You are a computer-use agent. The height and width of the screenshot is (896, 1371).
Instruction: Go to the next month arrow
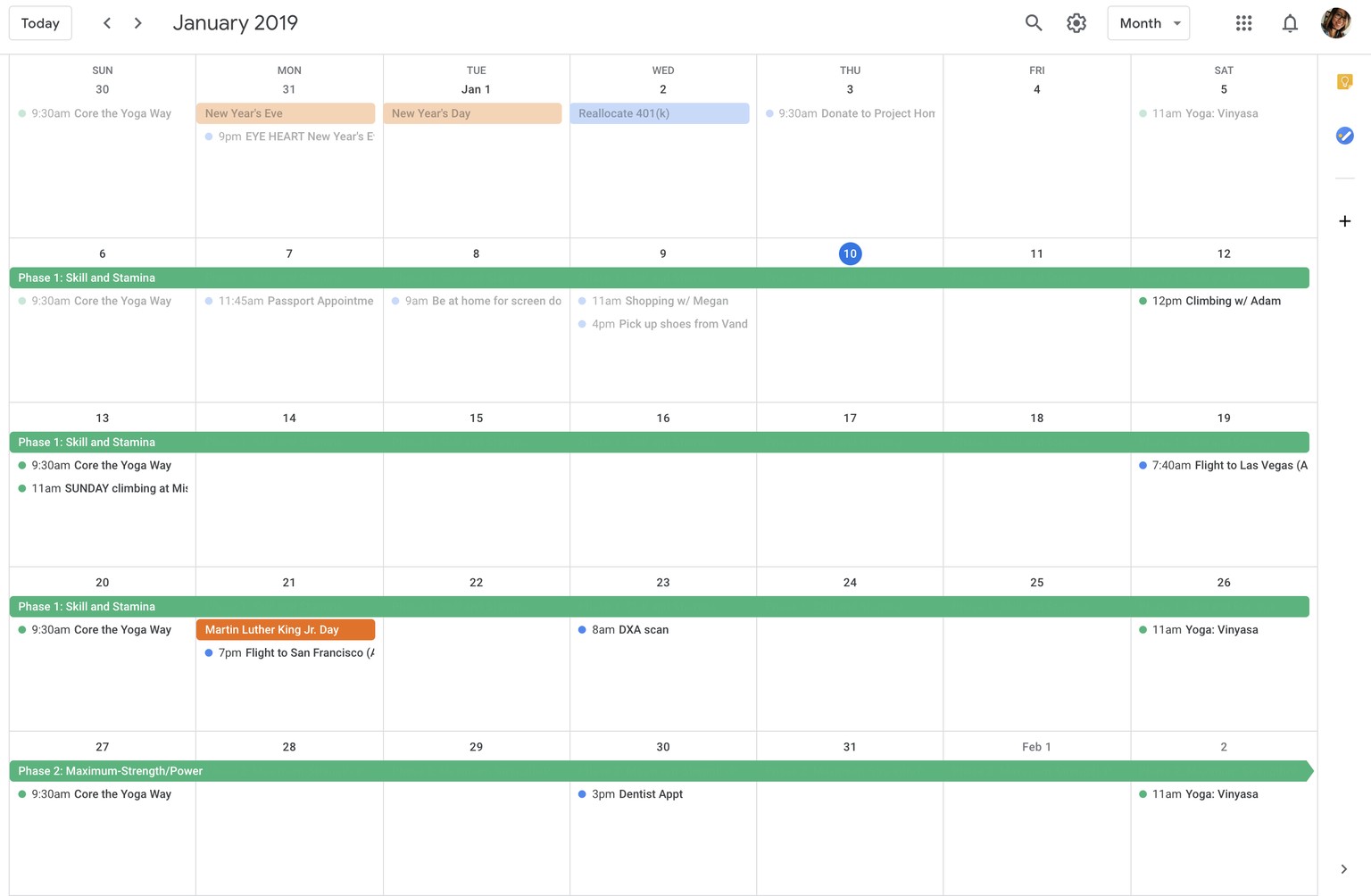click(x=137, y=23)
